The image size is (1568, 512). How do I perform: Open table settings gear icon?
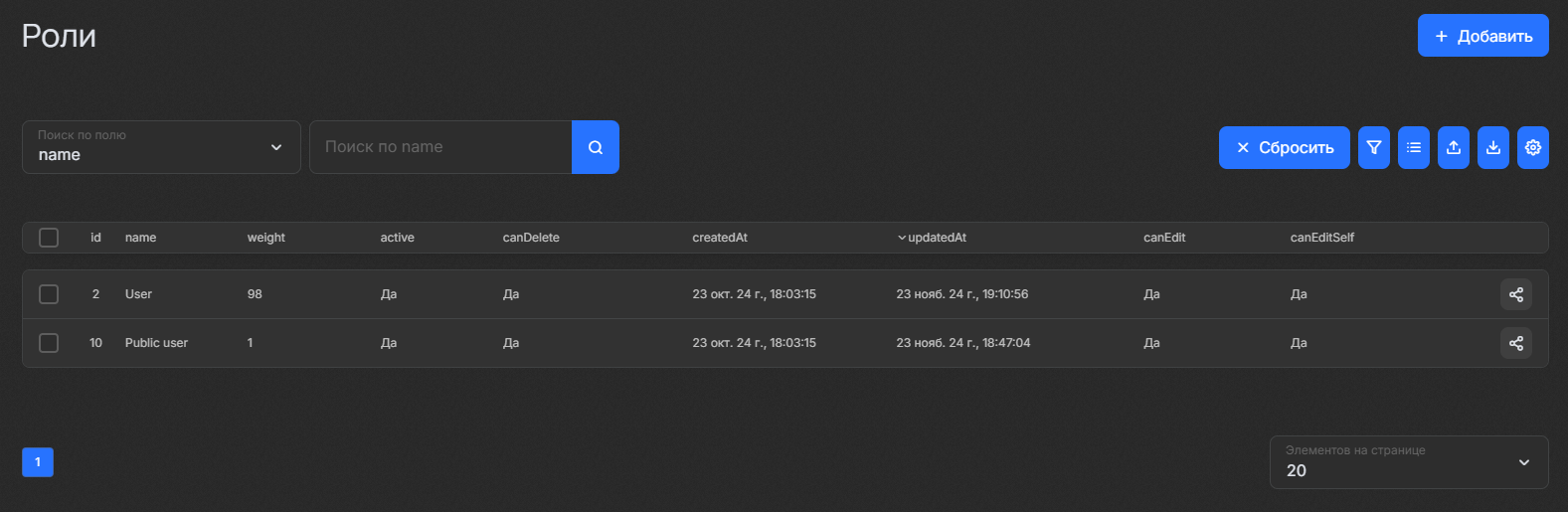(x=1532, y=147)
